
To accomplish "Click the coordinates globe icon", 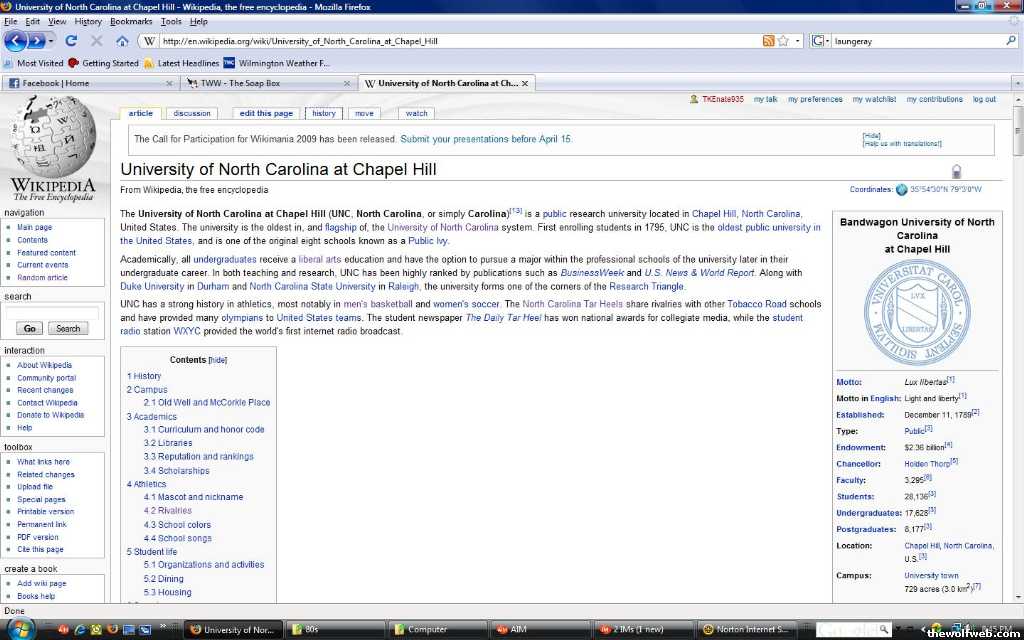I will pyautogui.click(x=902, y=189).
